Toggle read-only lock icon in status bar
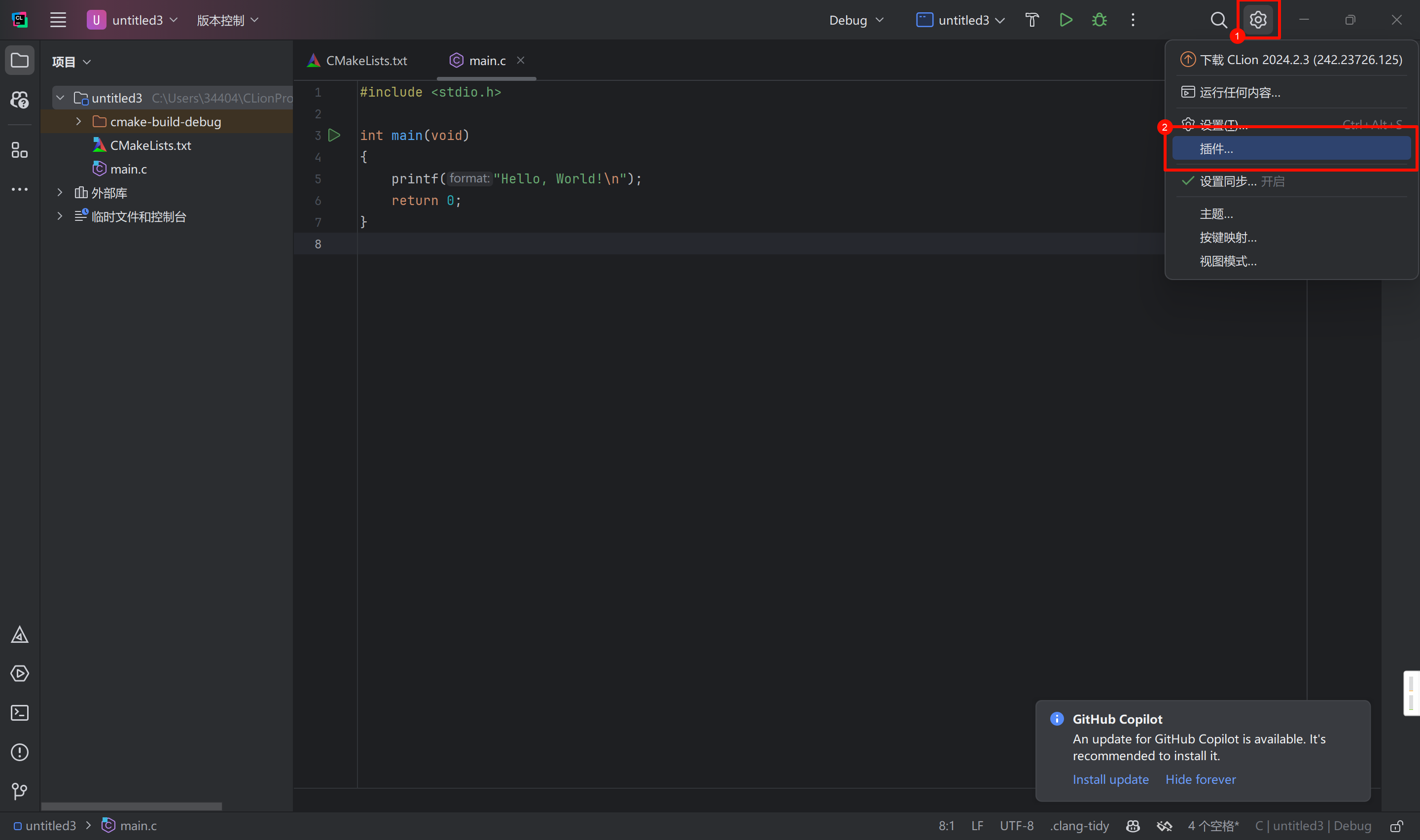1420x840 pixels. pyautogui.click(x=1396, y=826)
